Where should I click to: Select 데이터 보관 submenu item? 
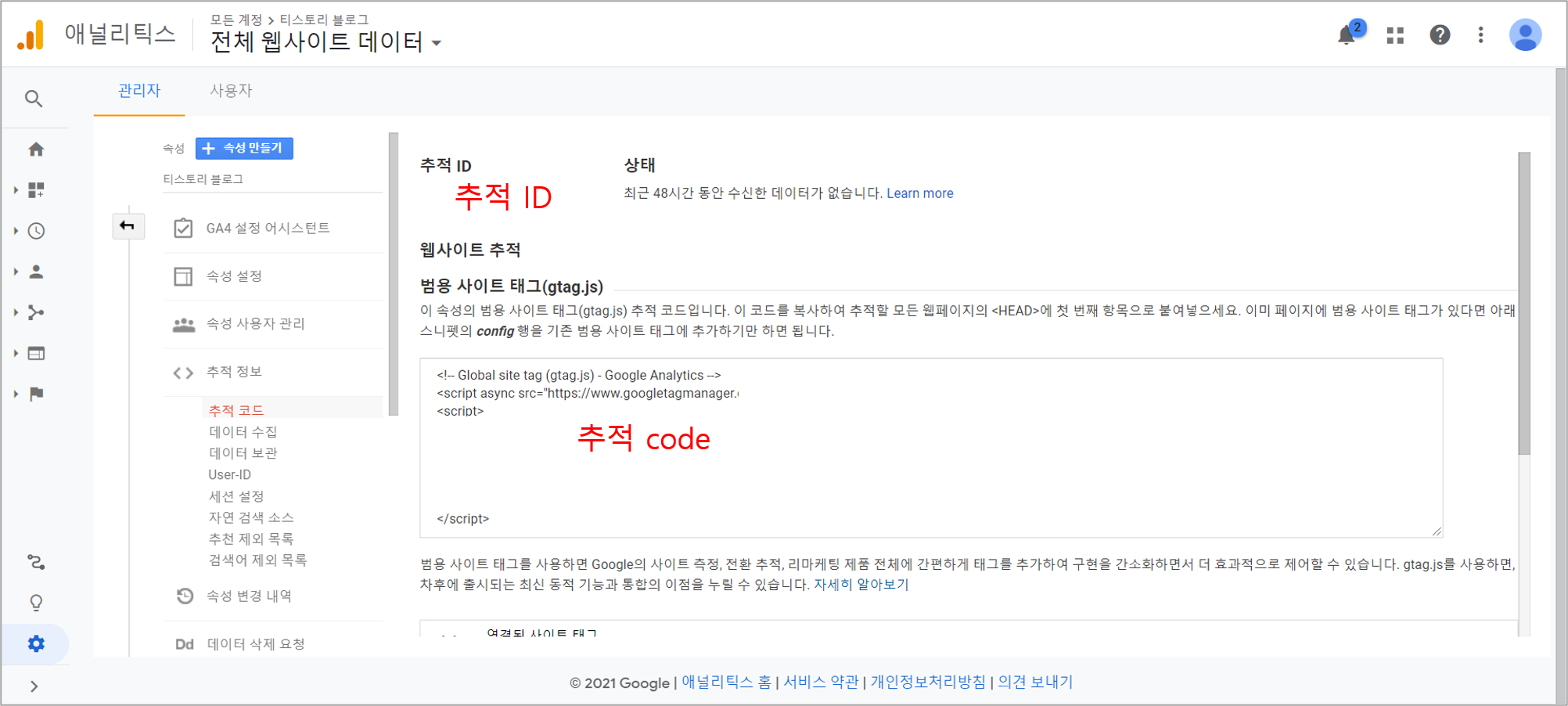pyautogui.click(x=243, y=453)
